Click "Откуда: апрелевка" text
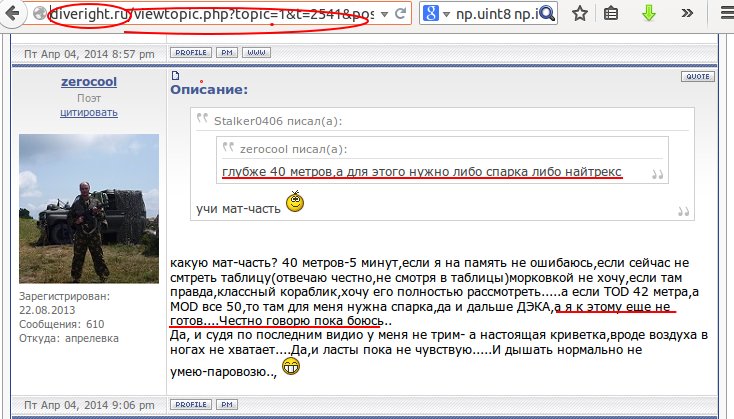 pyautogui.click(x=69, y=338)
